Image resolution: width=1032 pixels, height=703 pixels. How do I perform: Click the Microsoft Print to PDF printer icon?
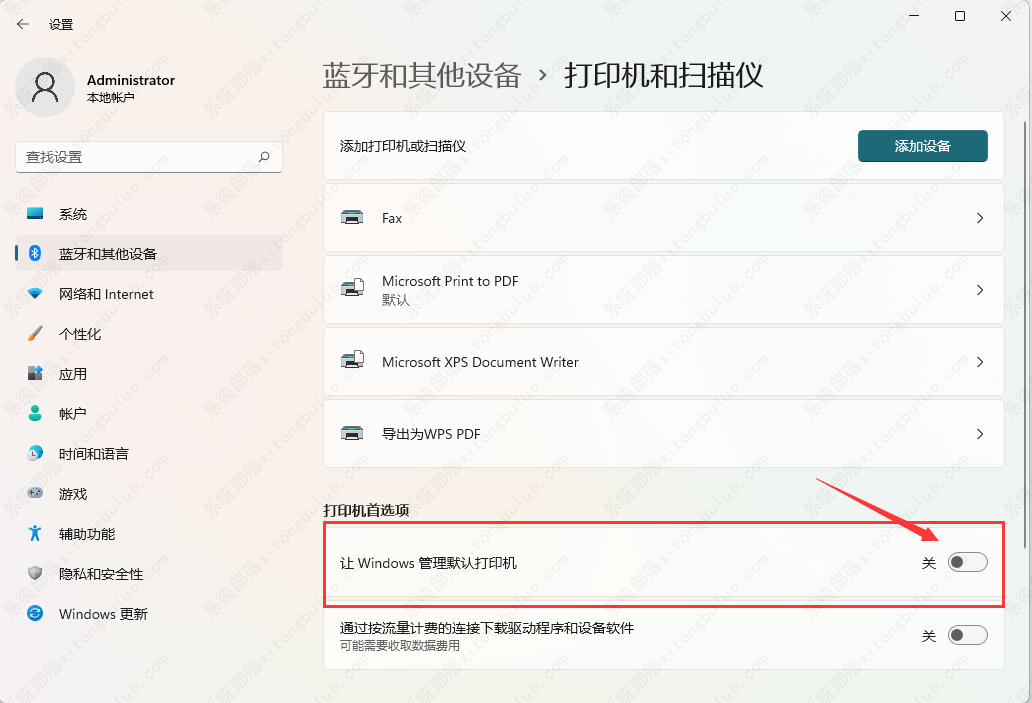pos(352,290)
